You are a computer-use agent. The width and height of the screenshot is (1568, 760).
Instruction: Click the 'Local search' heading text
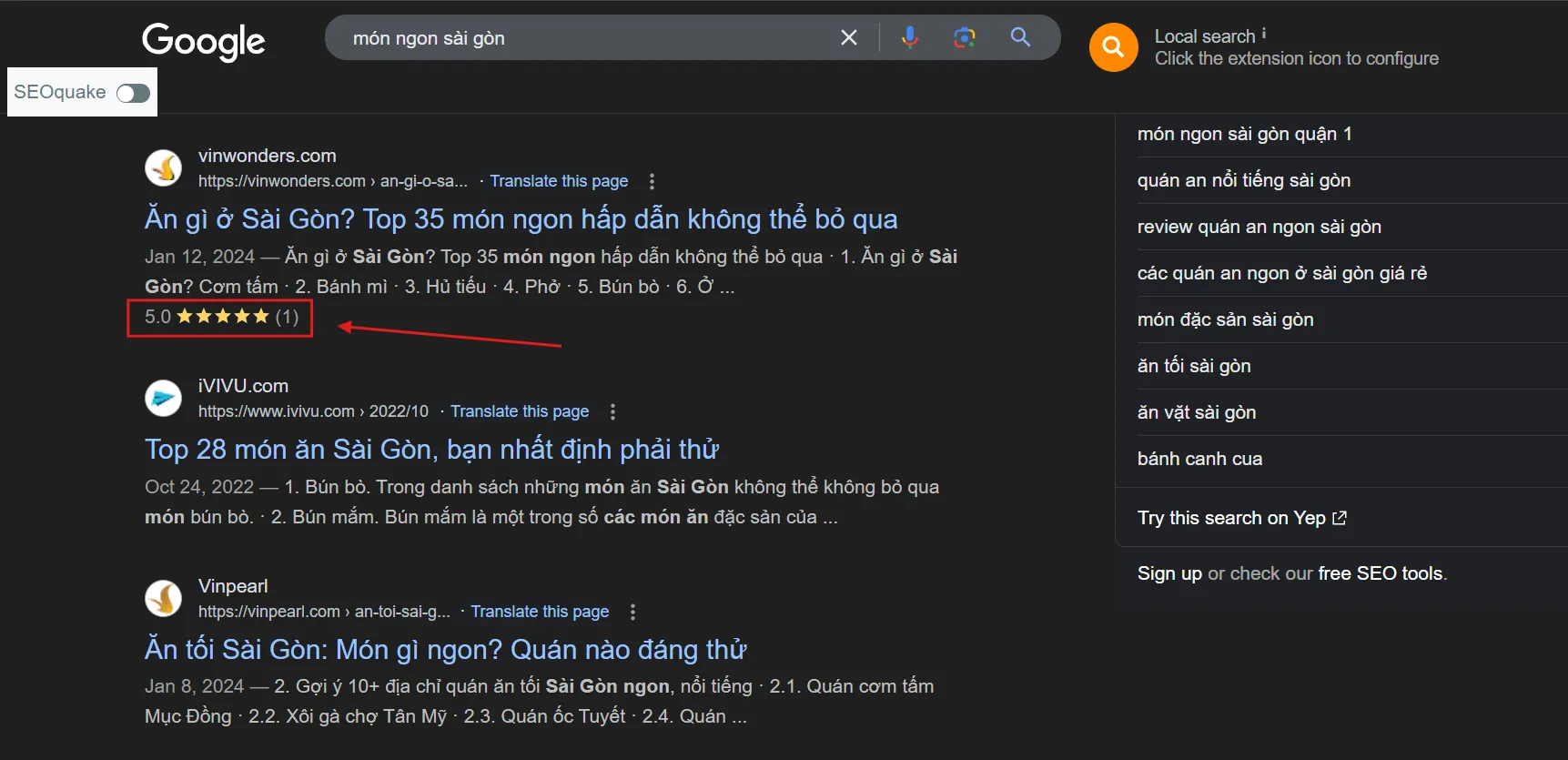tap(1205, 36)
